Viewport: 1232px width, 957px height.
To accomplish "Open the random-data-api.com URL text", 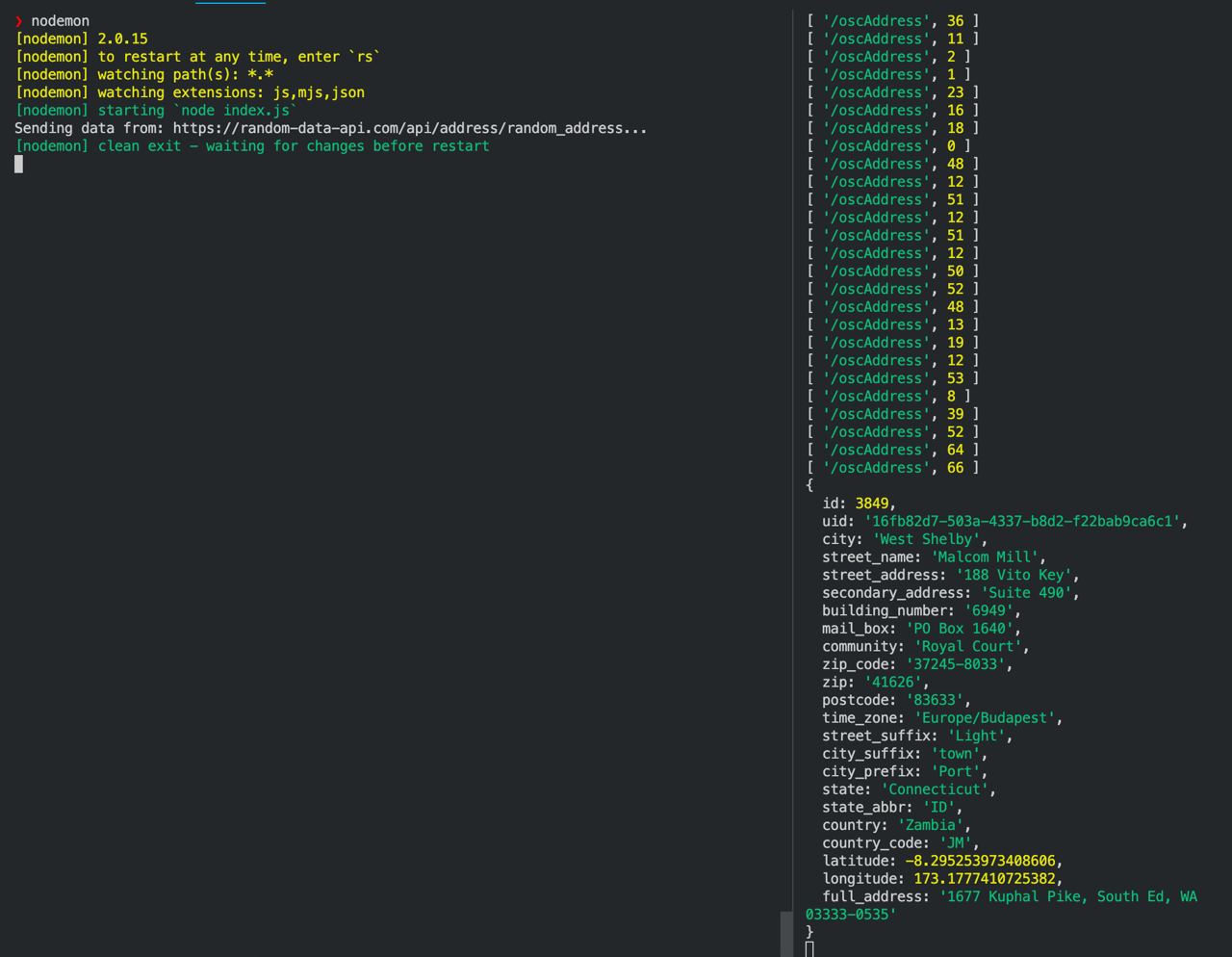I will pos(410,128).
